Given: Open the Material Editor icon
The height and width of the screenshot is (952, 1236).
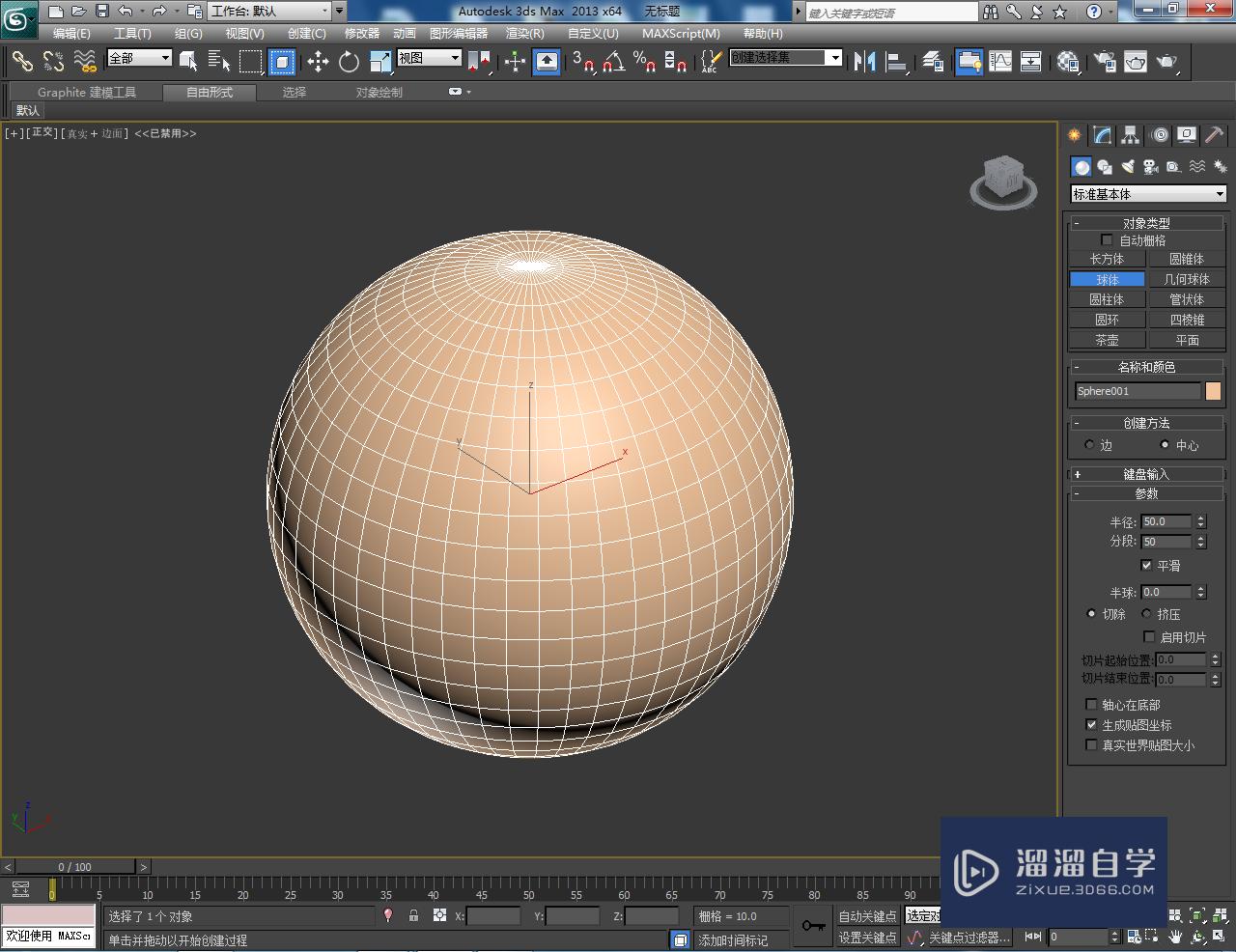Looking at the screenshot, I should [1067, 62].
